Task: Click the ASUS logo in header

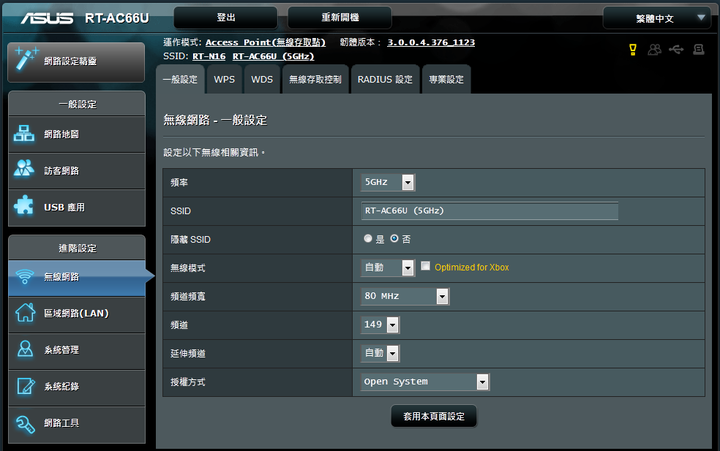Action: [47, 18]
